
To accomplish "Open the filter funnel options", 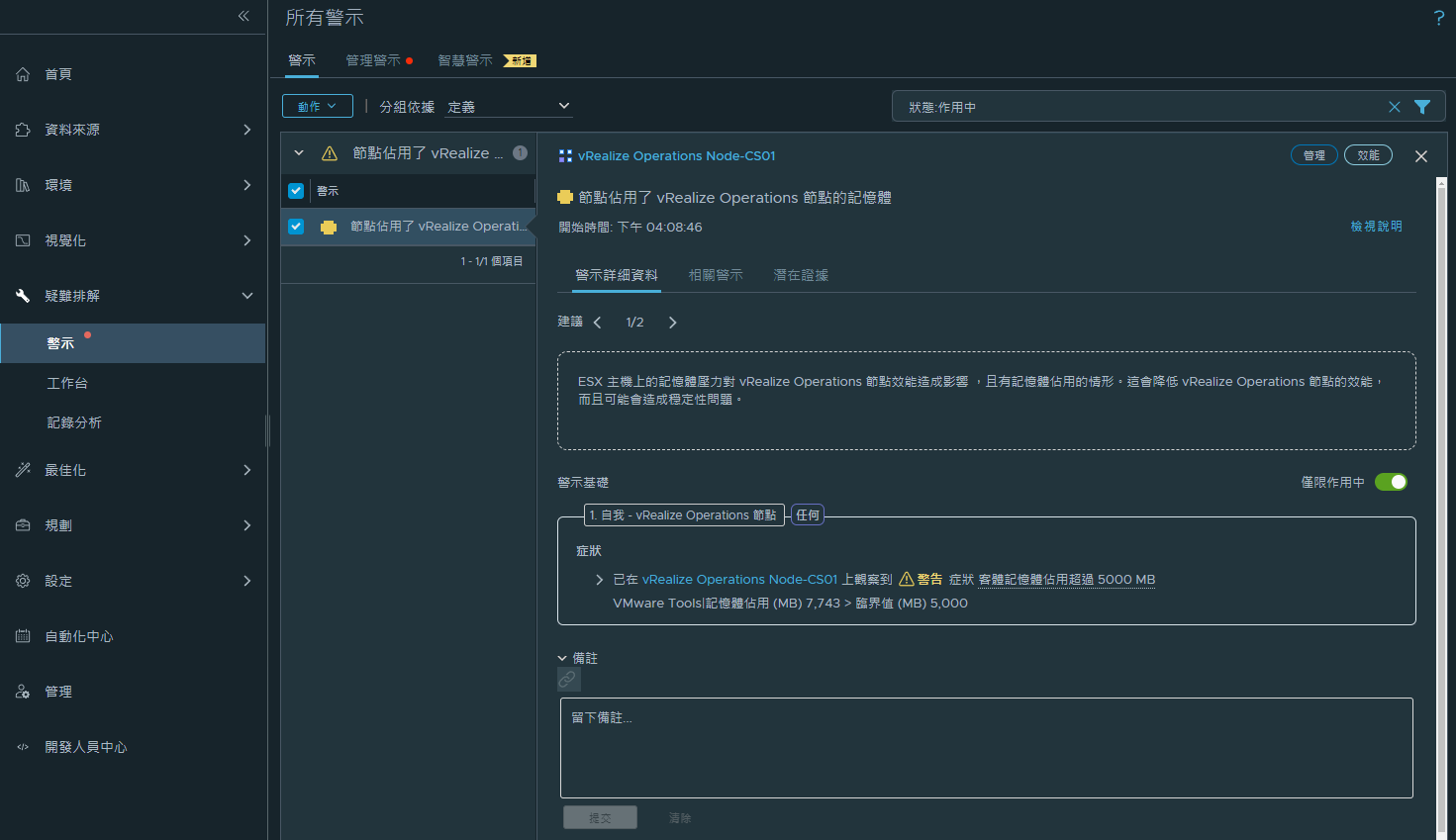I will (1422, 107).
